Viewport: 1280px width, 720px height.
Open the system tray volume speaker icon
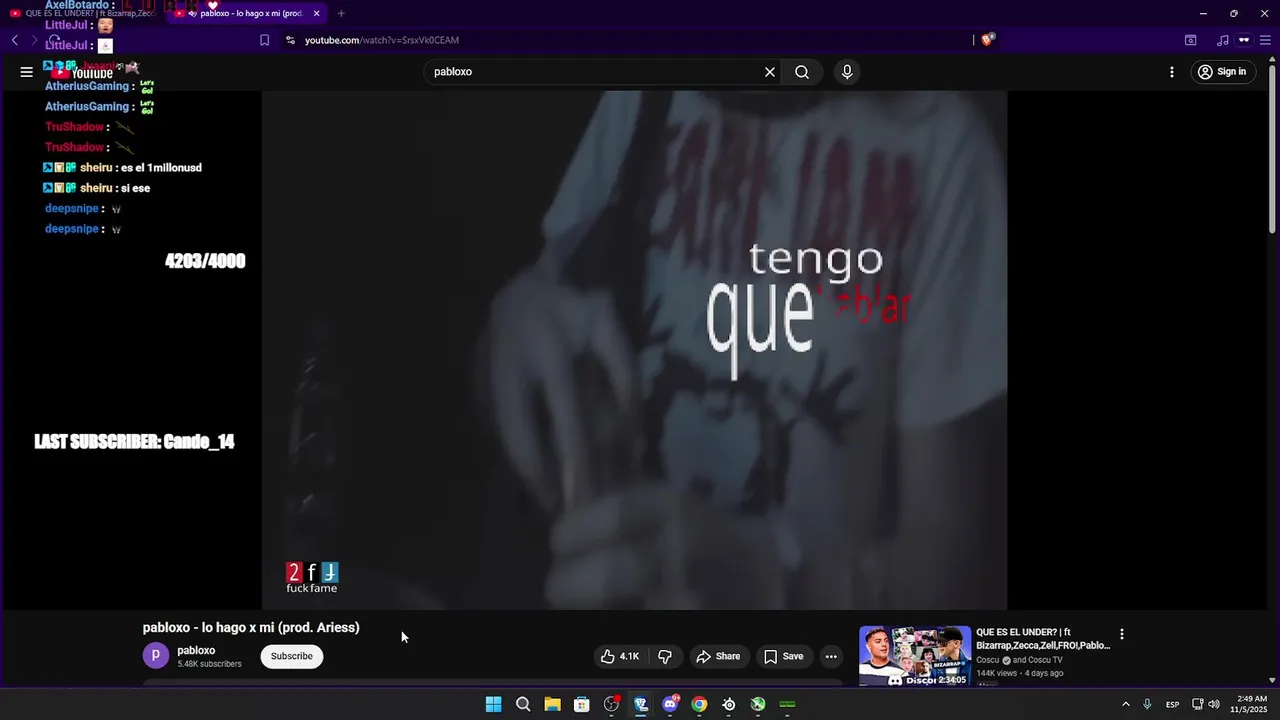pos(1214,704)
